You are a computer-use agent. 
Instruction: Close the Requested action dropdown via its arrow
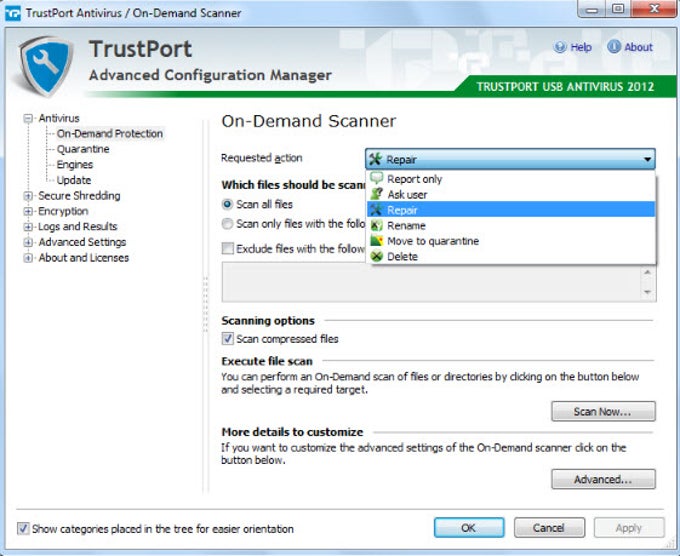[x=647, y=159]
